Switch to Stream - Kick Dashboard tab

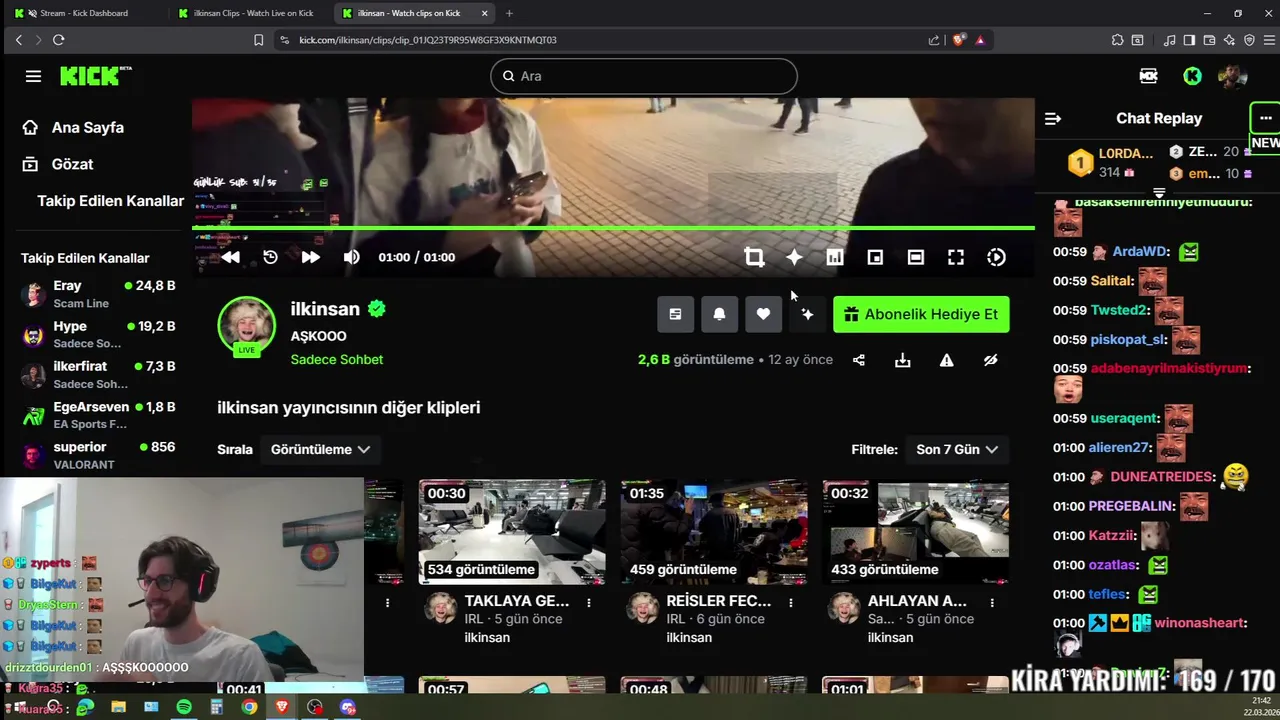pyautogui.click(x=82, y=13)
